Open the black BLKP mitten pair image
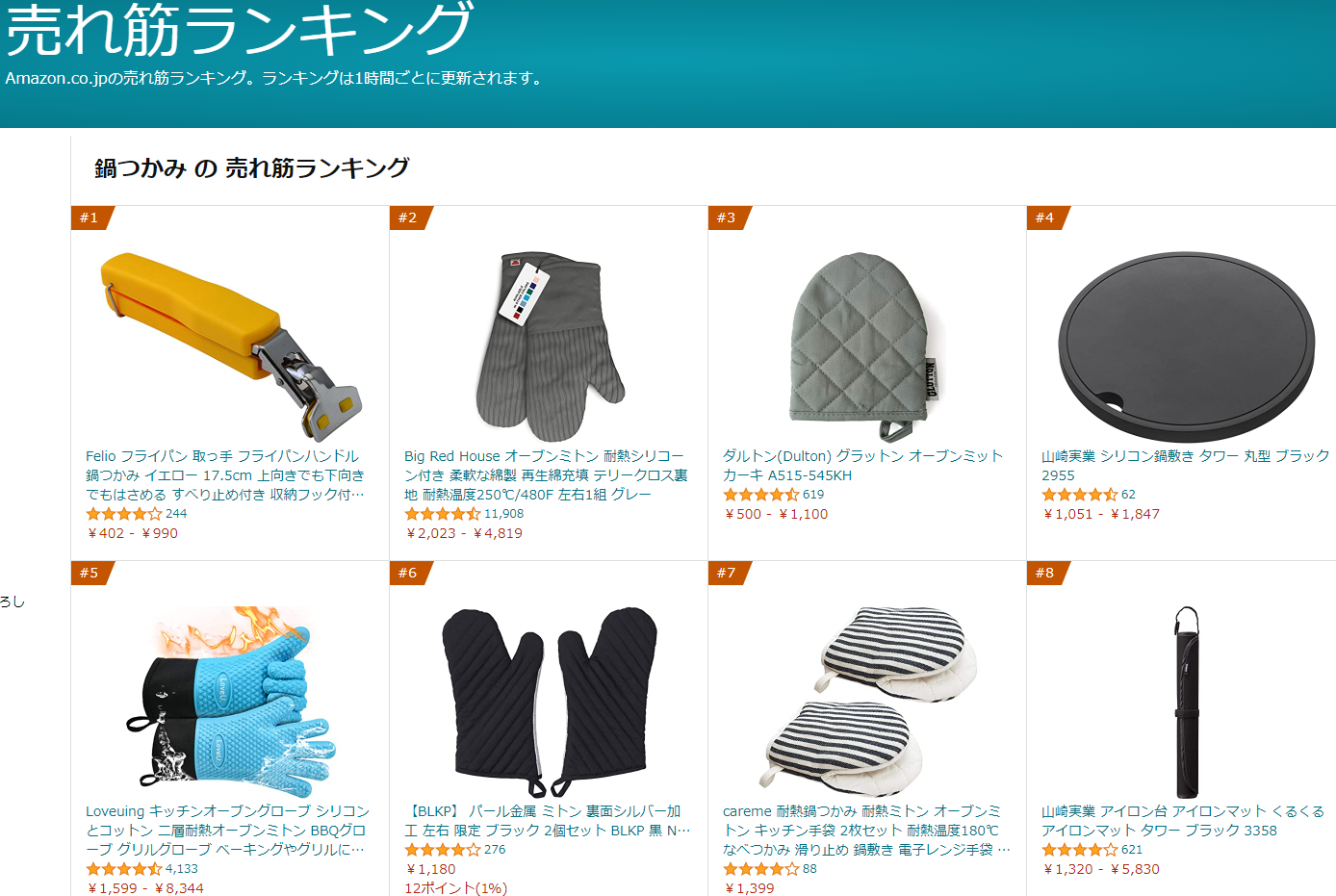 (551, 702)
